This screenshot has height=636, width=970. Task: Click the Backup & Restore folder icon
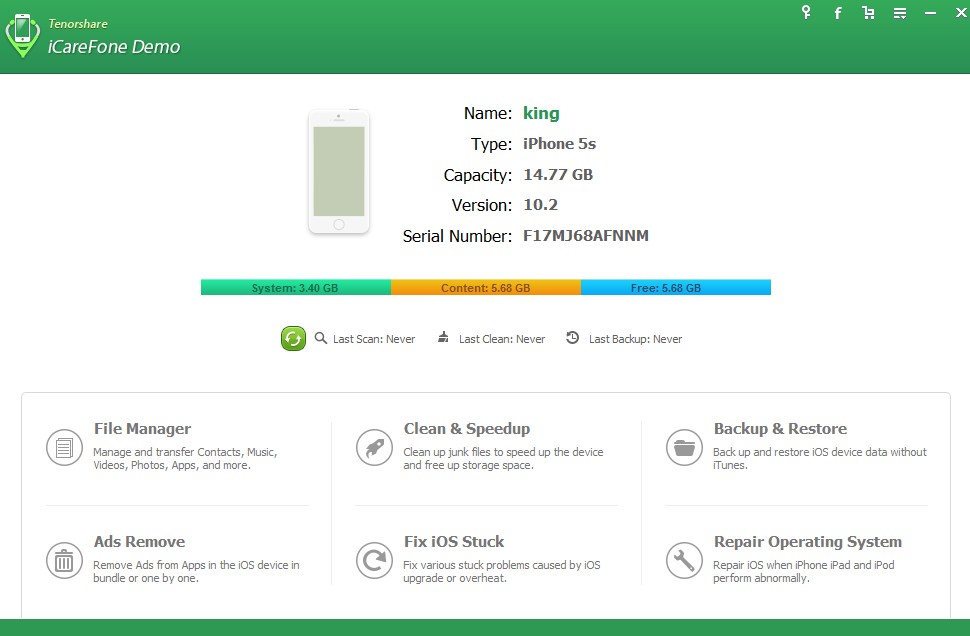[x=684, y=447]
